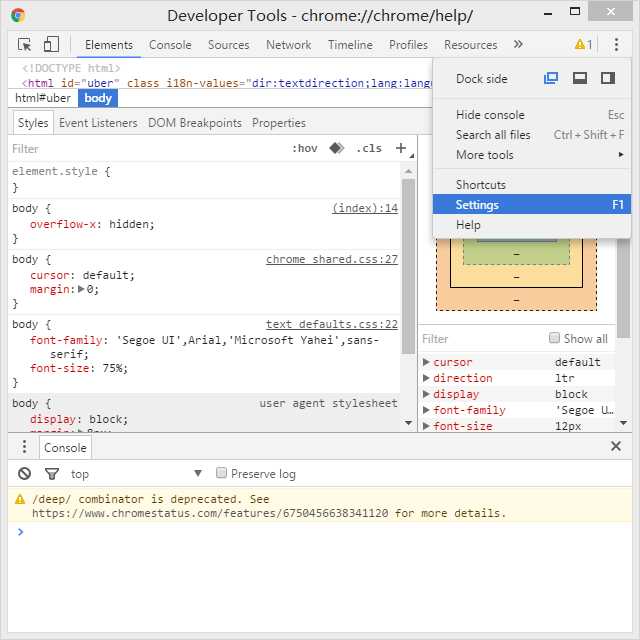Activate the inspect element picker icon
640x640 pixels.
pyautogui.click(x=24, y=44)
